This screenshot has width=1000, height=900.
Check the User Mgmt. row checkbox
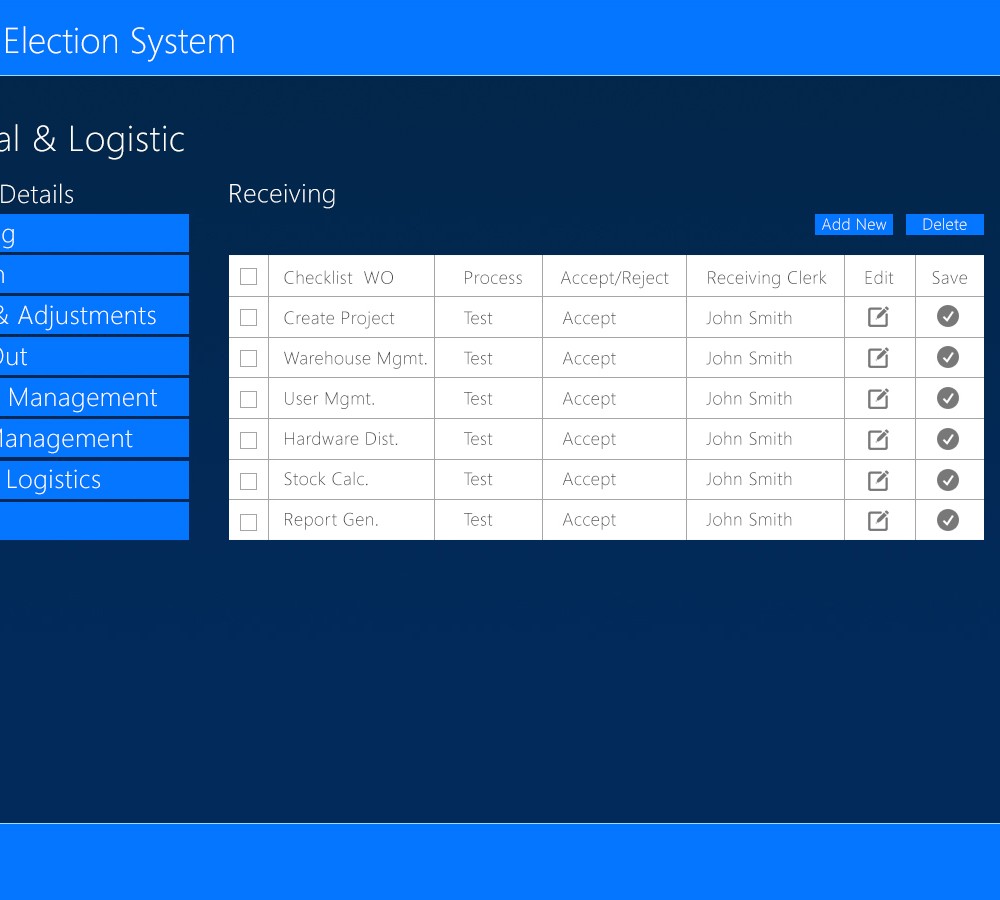(249, 399)
